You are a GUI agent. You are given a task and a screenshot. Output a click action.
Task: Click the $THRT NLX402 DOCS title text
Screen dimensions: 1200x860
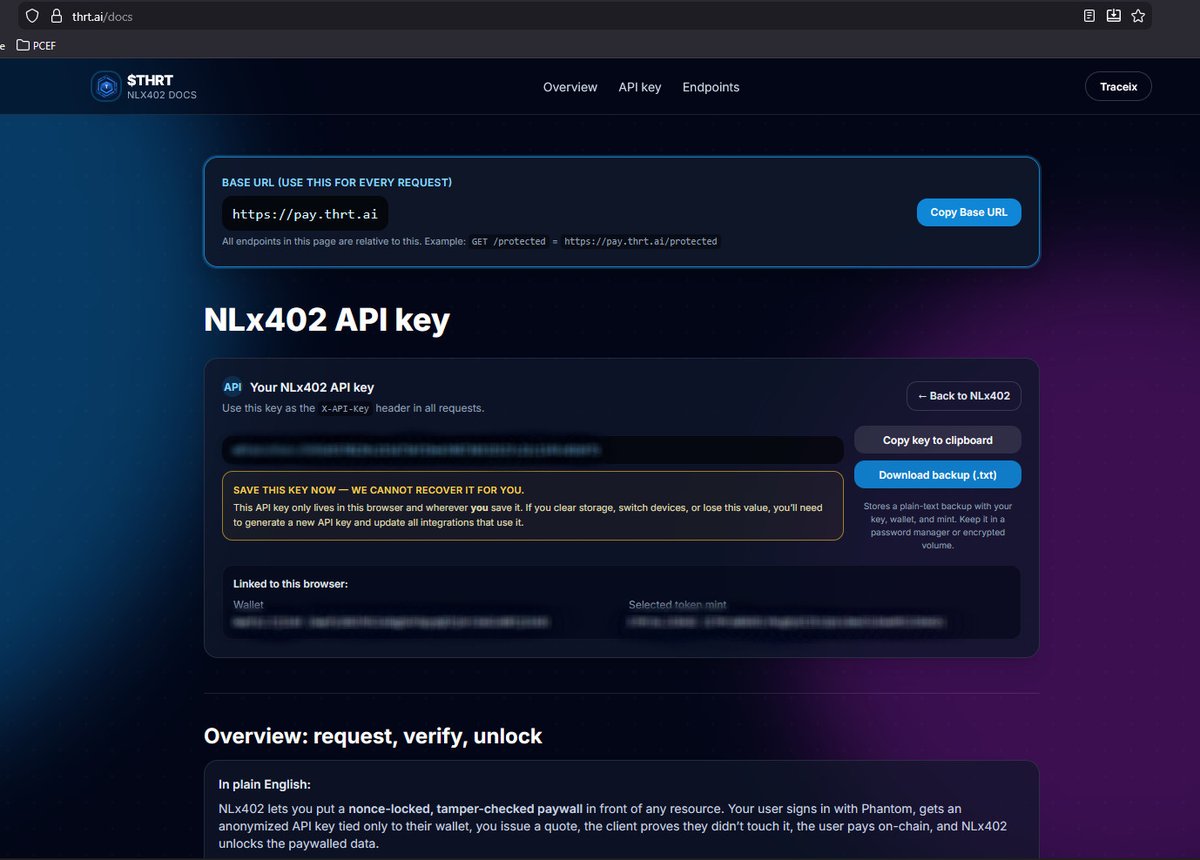(x=162, y=87)
